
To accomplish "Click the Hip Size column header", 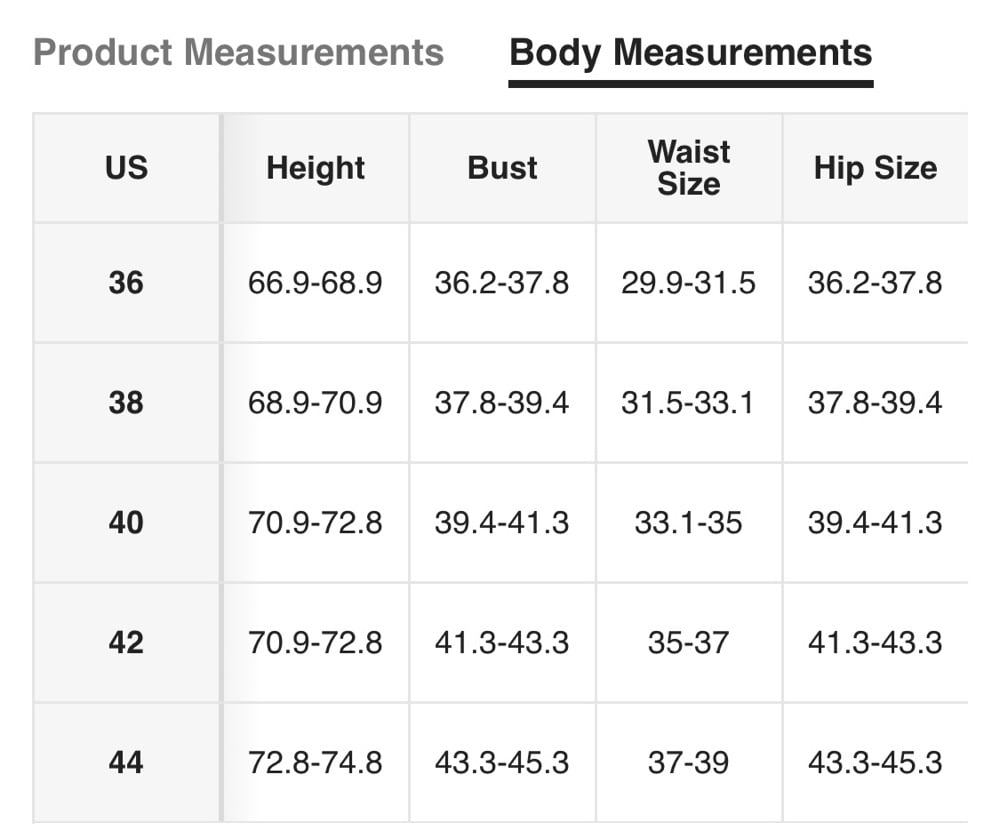I will click(x=875, y=168).
